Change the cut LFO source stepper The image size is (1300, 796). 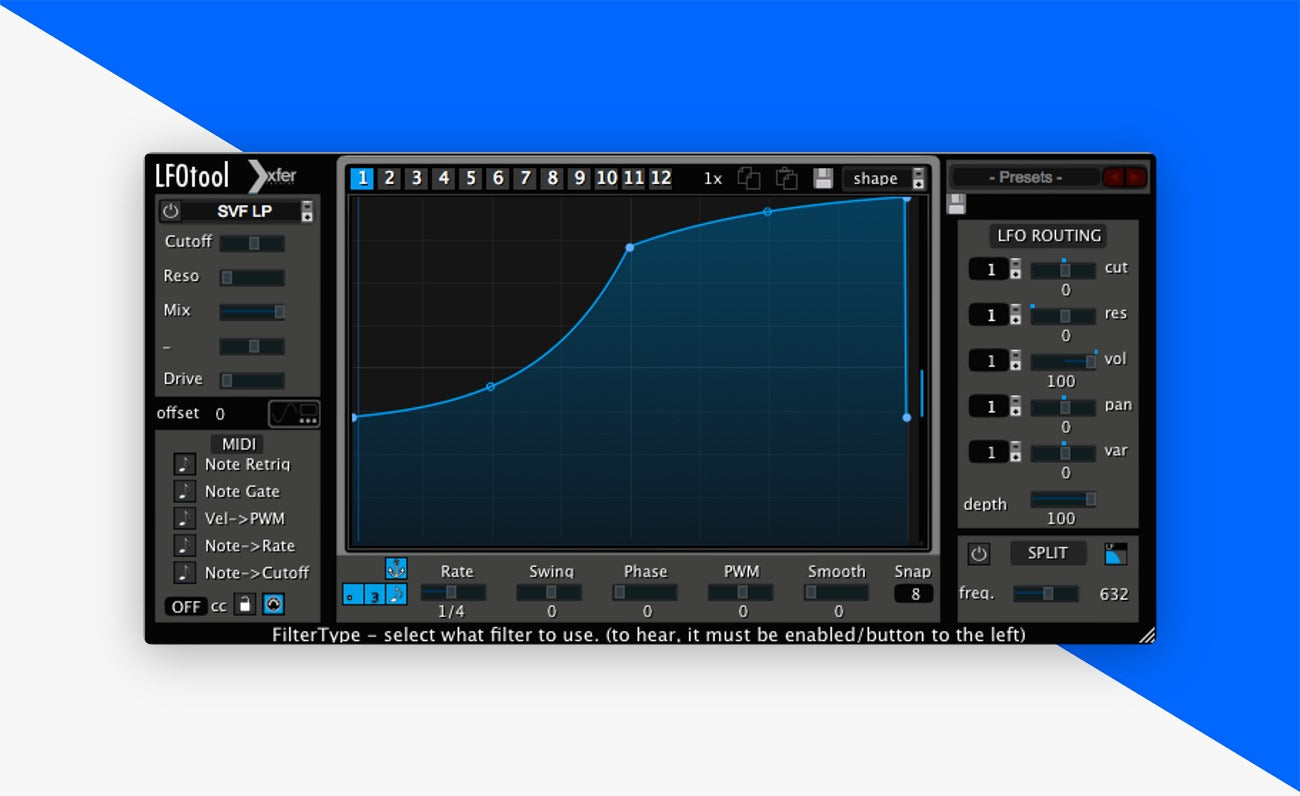1015,269
